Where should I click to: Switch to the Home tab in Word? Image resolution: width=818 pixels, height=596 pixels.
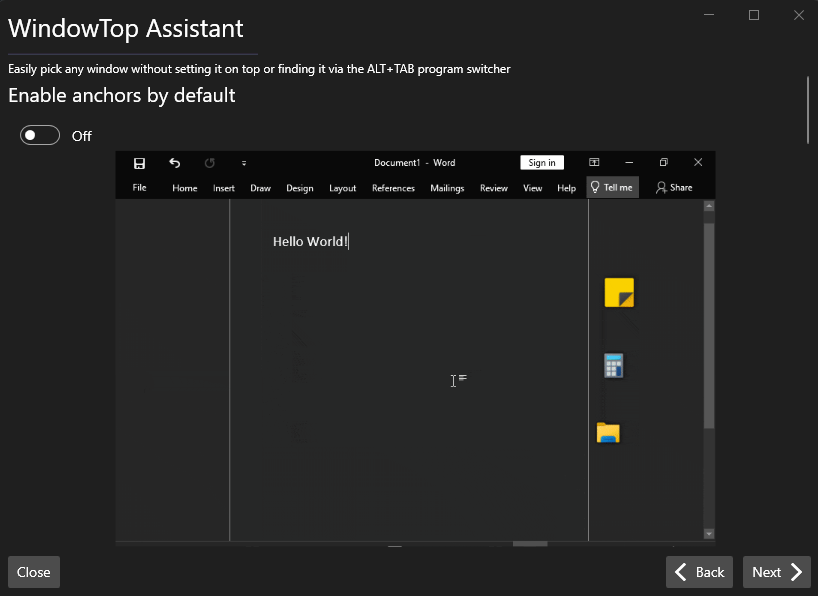coord(185,188)
